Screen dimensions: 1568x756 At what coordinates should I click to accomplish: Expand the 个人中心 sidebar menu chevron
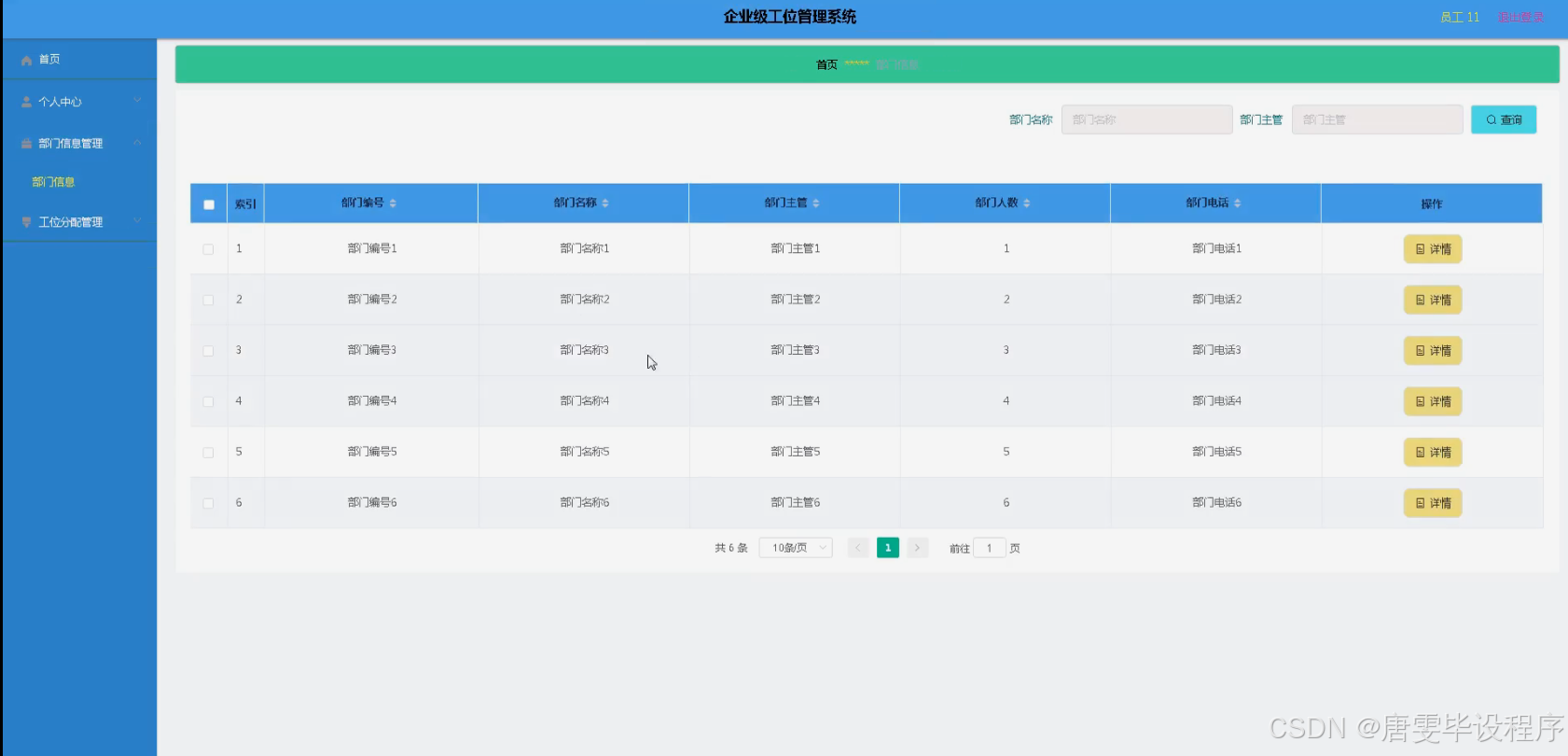click(137, 101)
